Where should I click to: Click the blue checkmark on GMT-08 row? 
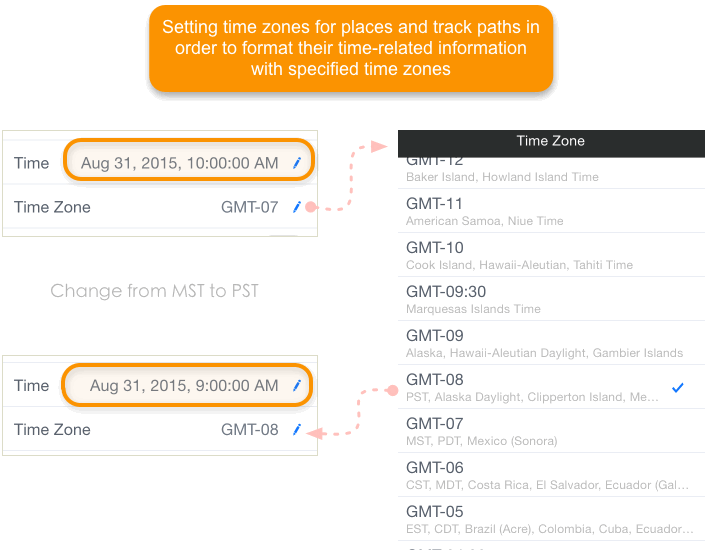(678, 387)
